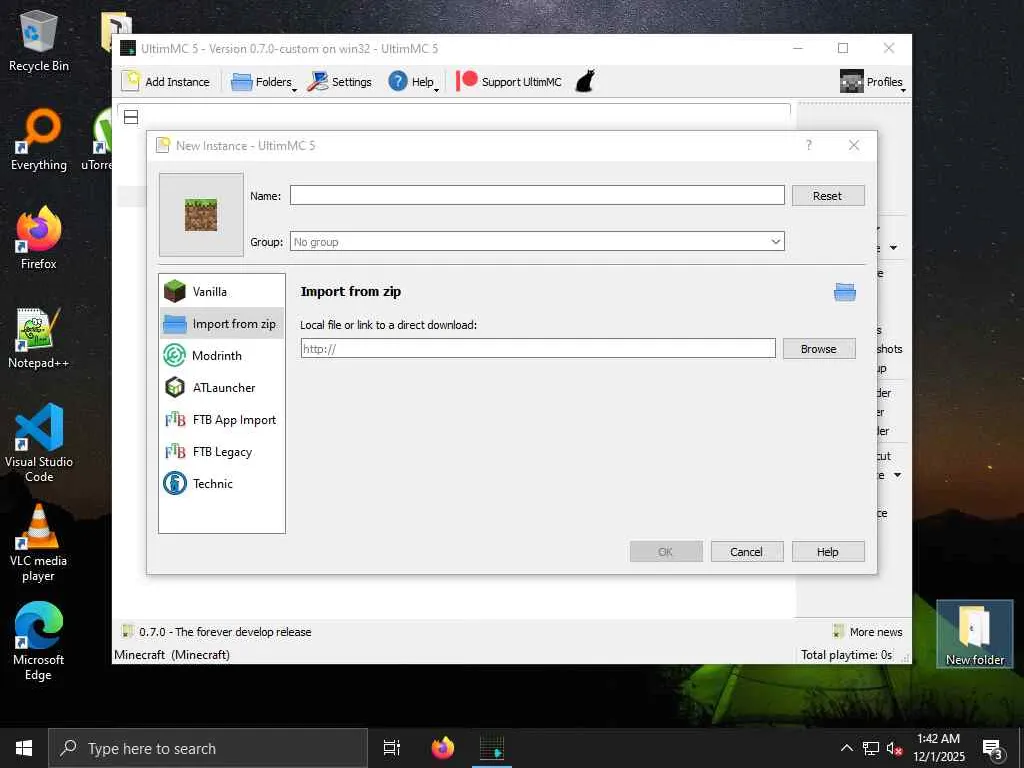Launch Visual Studio Code desktop shortcut
The width and height of the screenshot is (1024, 768).
(39, 443)
